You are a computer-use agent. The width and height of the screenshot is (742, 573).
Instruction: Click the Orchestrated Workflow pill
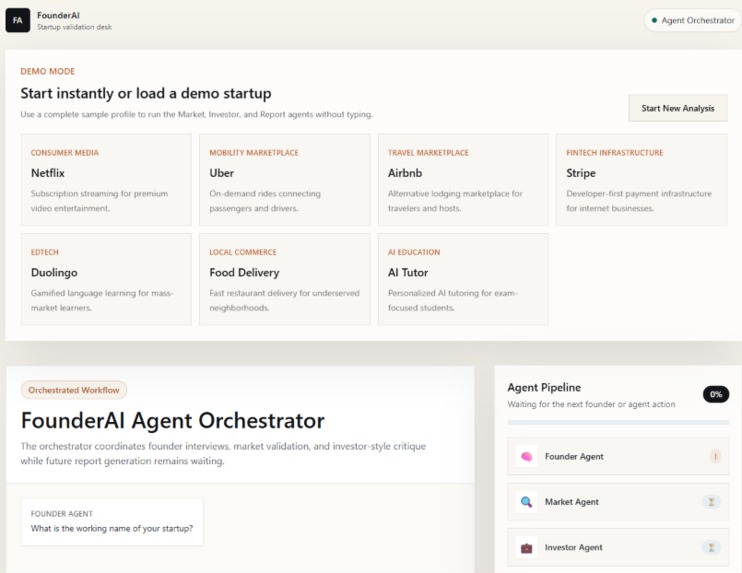(x=74, y=390)
